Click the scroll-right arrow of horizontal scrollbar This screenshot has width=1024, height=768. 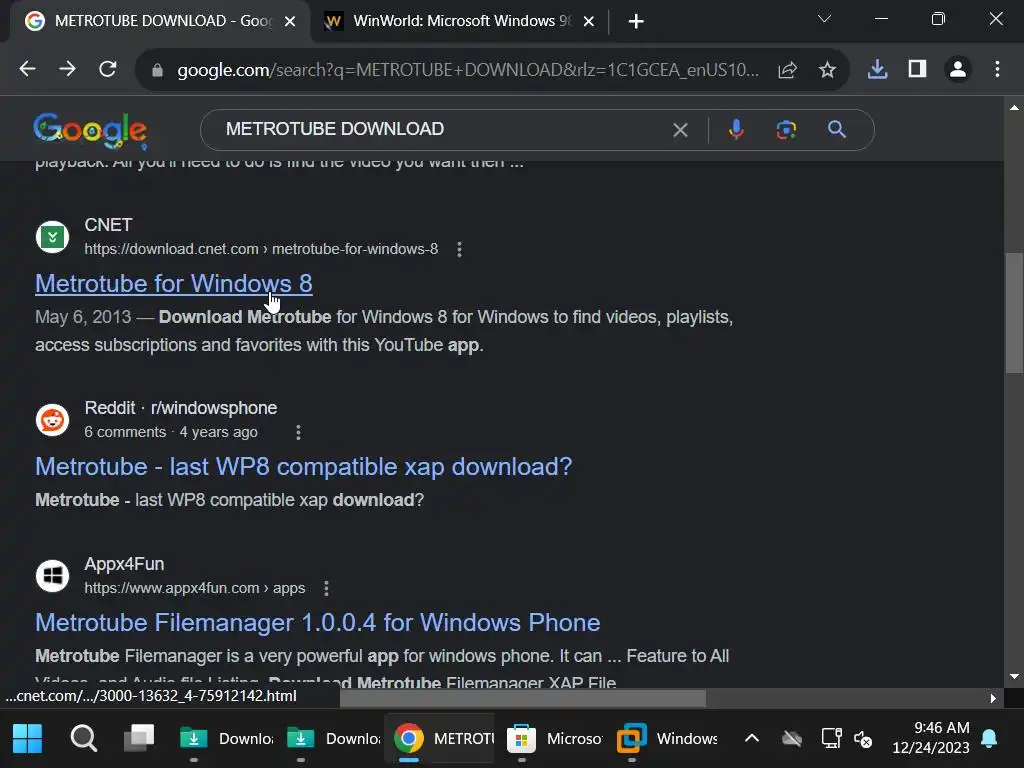[x=993, y=698]
